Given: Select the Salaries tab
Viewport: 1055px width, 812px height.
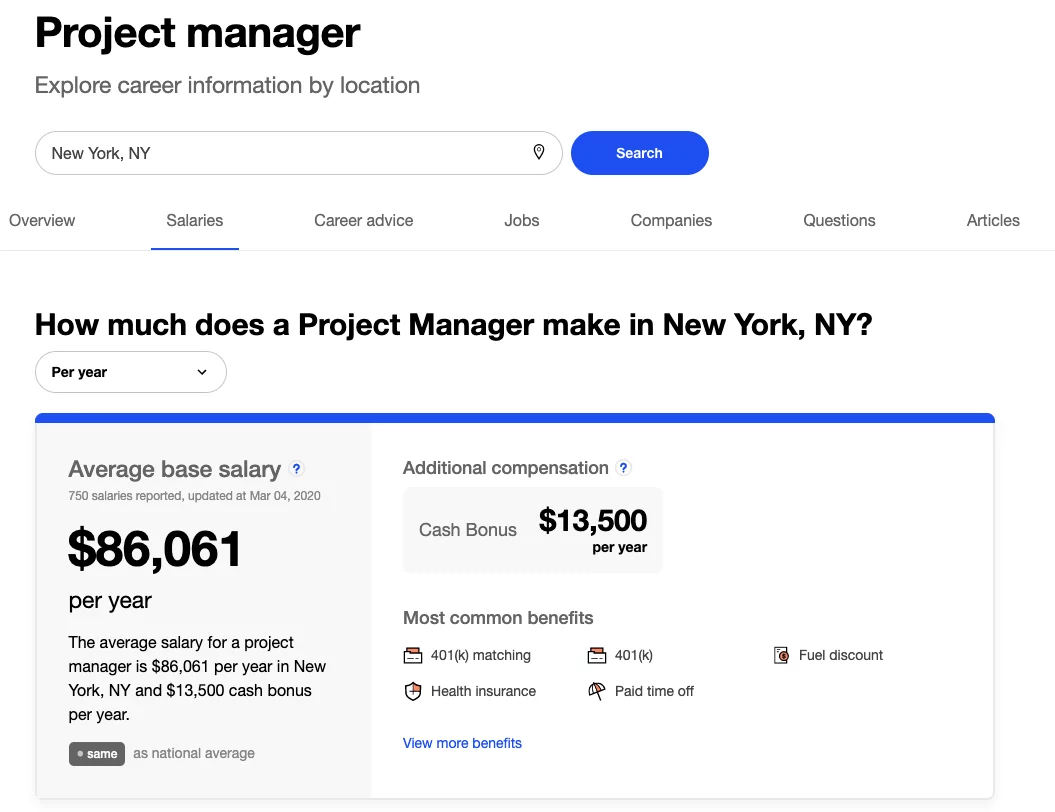Looking at the screenshot, I should (194, 221).
